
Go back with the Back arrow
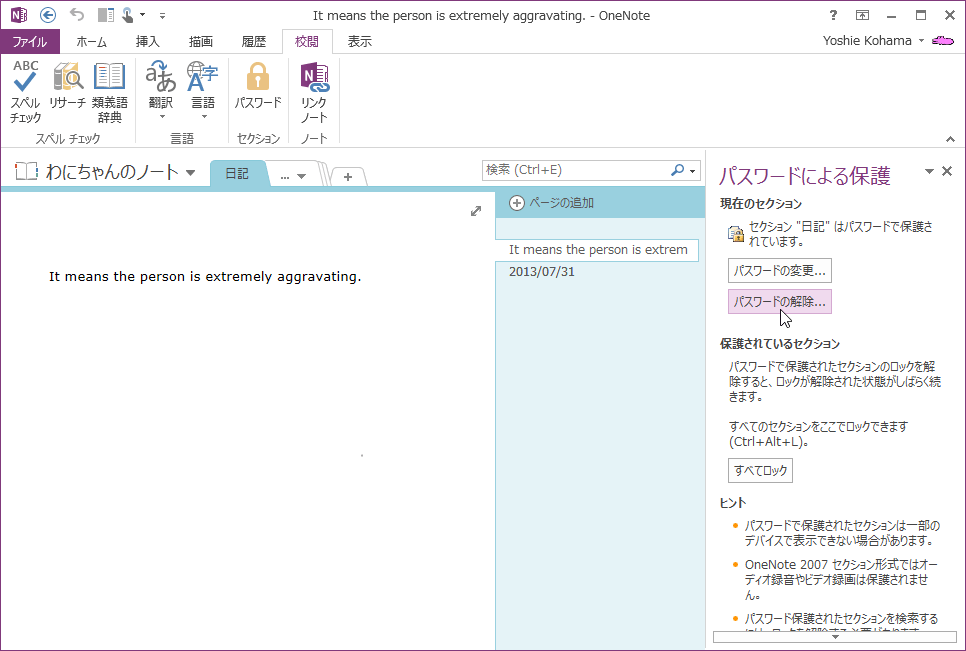[x=47, y=15]
